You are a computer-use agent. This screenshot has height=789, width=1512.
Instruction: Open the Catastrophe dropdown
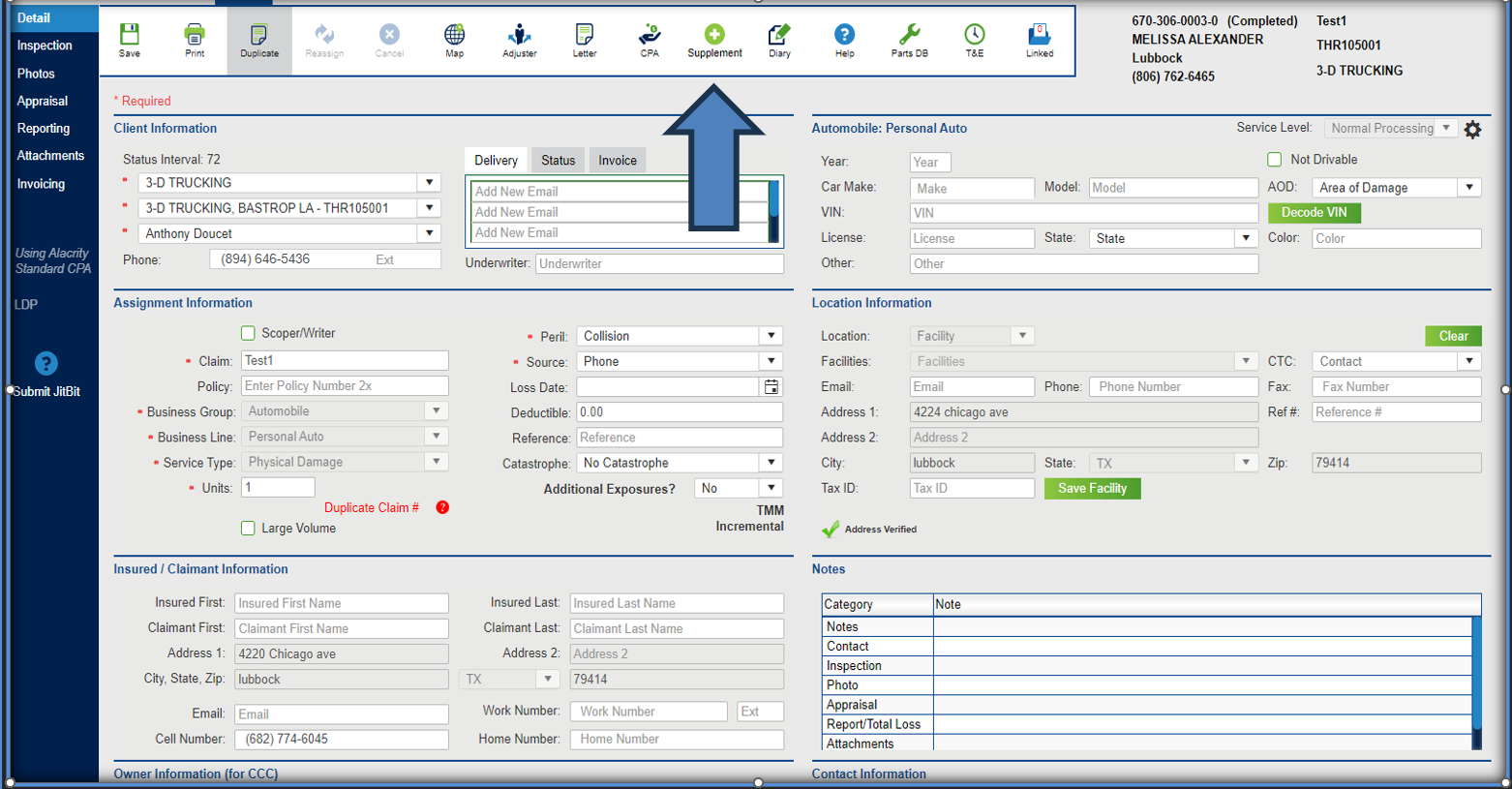click(x=771, y=463)
